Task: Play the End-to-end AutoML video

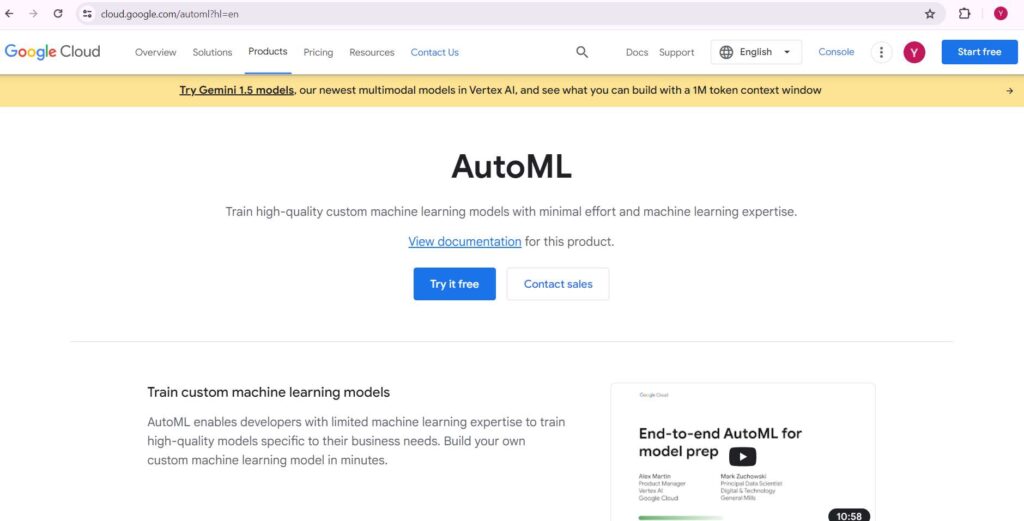Action: click(743, 456)
